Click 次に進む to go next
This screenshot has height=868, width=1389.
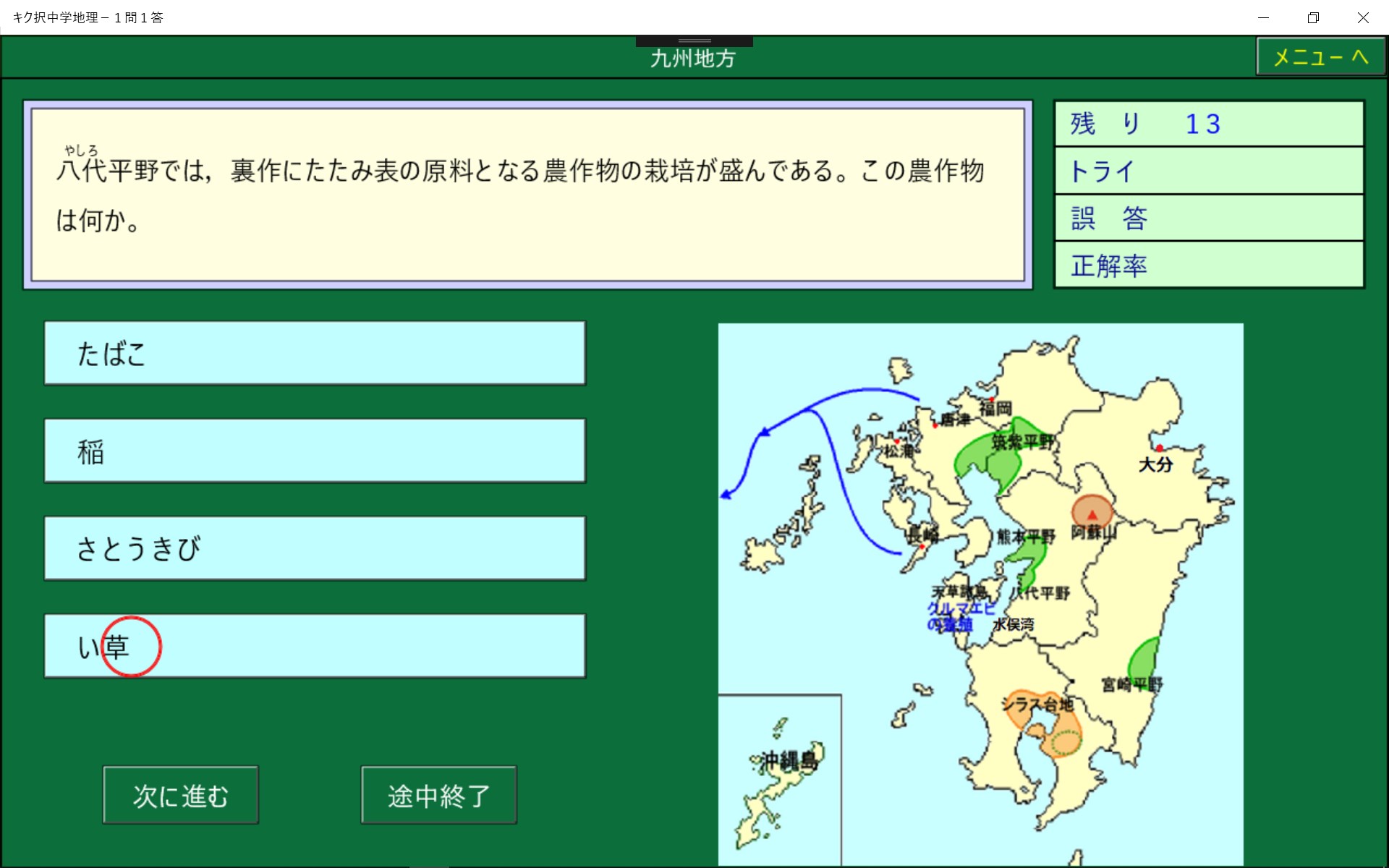[x=180, y=795]
